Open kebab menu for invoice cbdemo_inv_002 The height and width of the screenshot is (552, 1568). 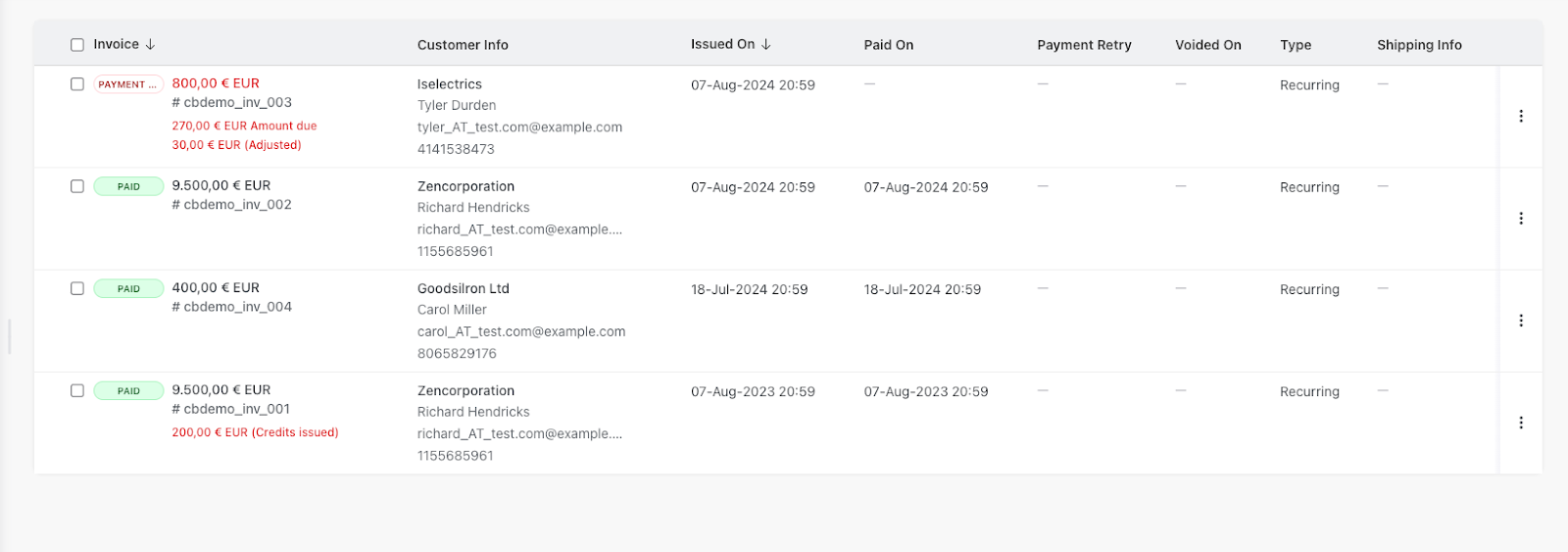point(1521,219)
